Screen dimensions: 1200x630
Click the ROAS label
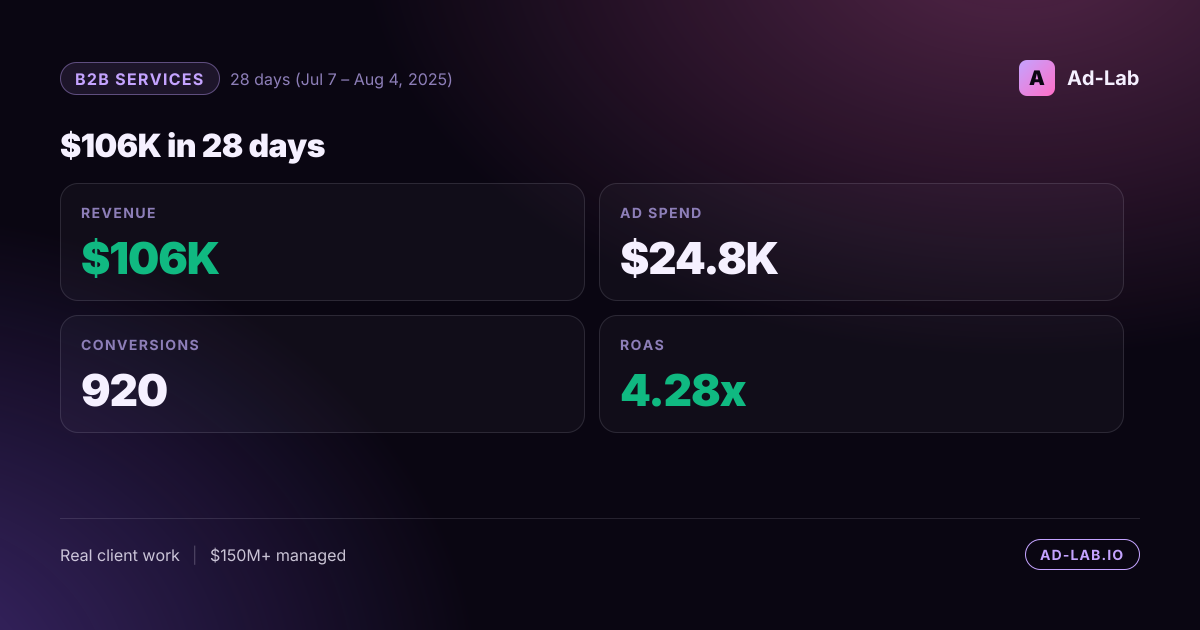point(642,345)
